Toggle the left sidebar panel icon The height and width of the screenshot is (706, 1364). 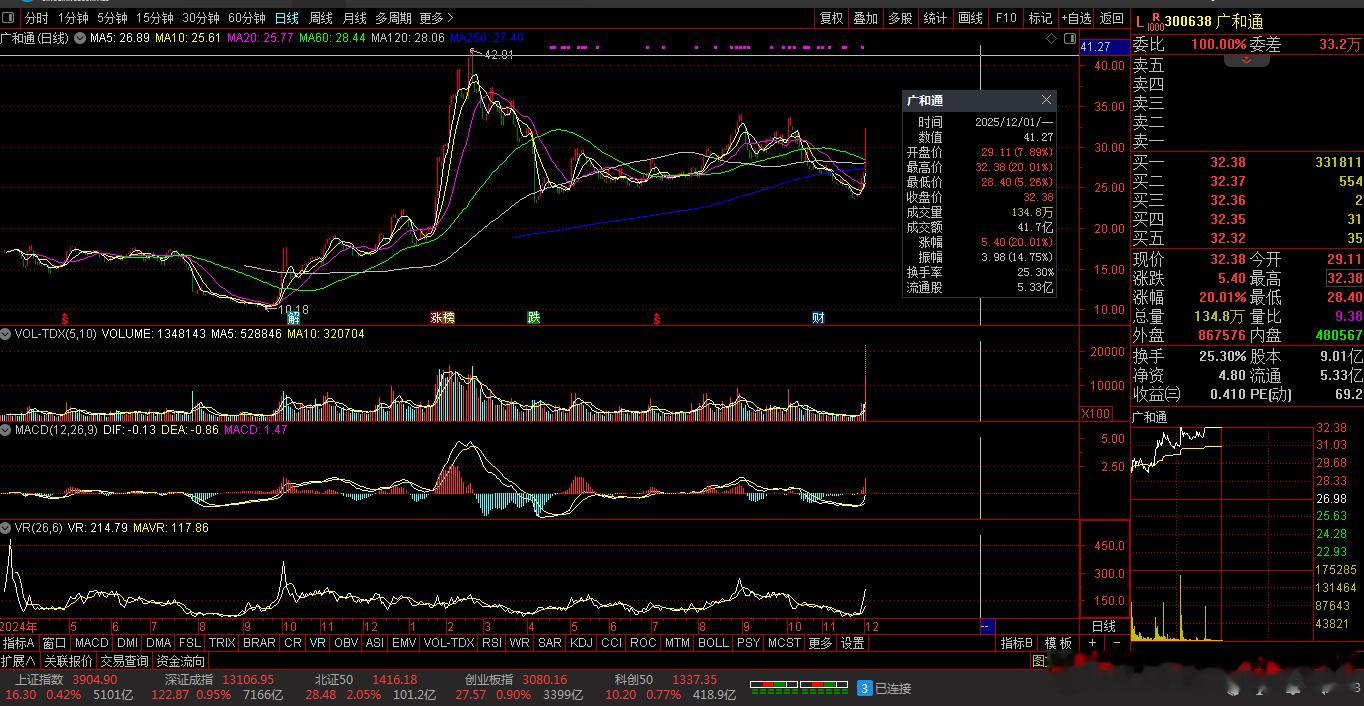pos(8,18)
